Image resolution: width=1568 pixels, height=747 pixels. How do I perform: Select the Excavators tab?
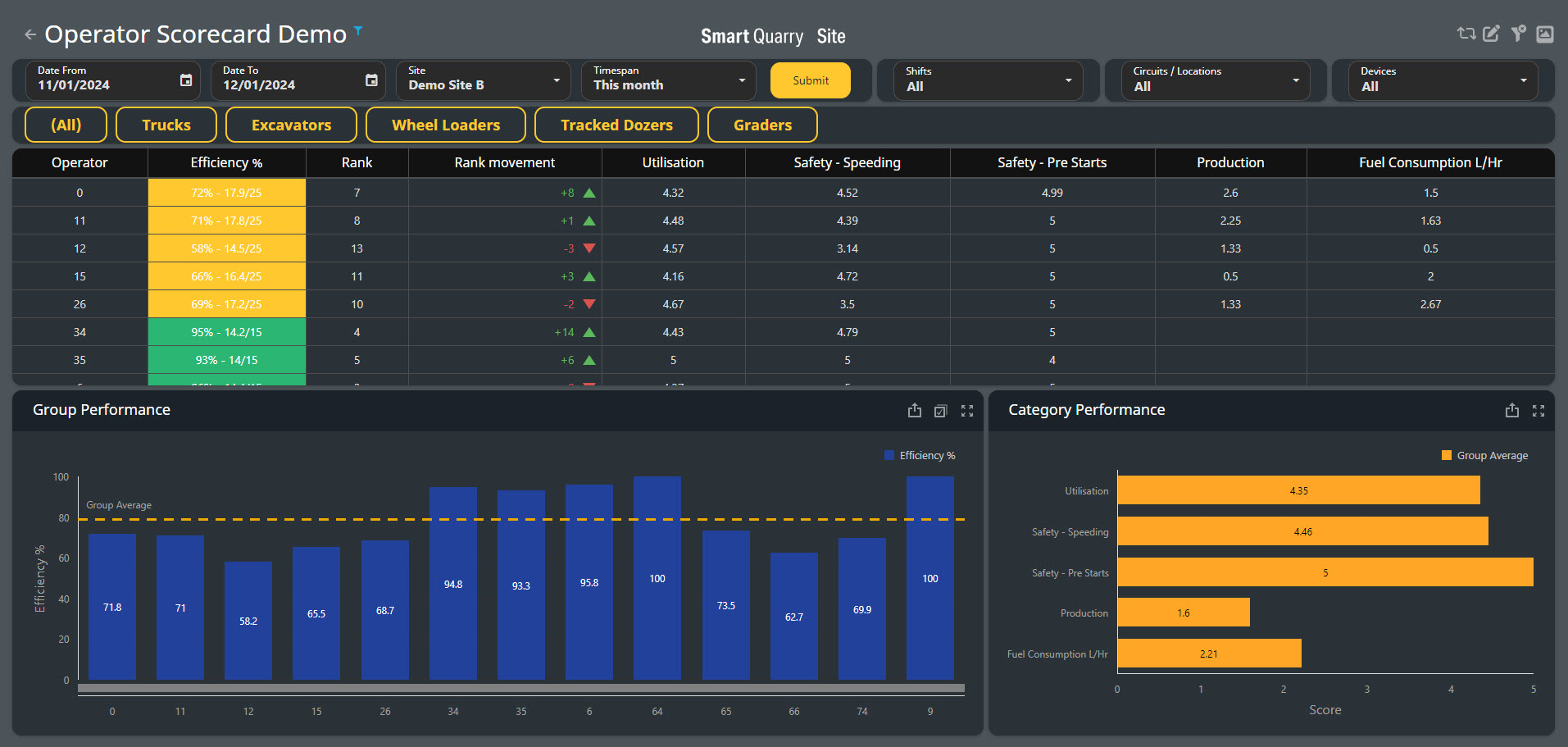click(x=291, y=125)
